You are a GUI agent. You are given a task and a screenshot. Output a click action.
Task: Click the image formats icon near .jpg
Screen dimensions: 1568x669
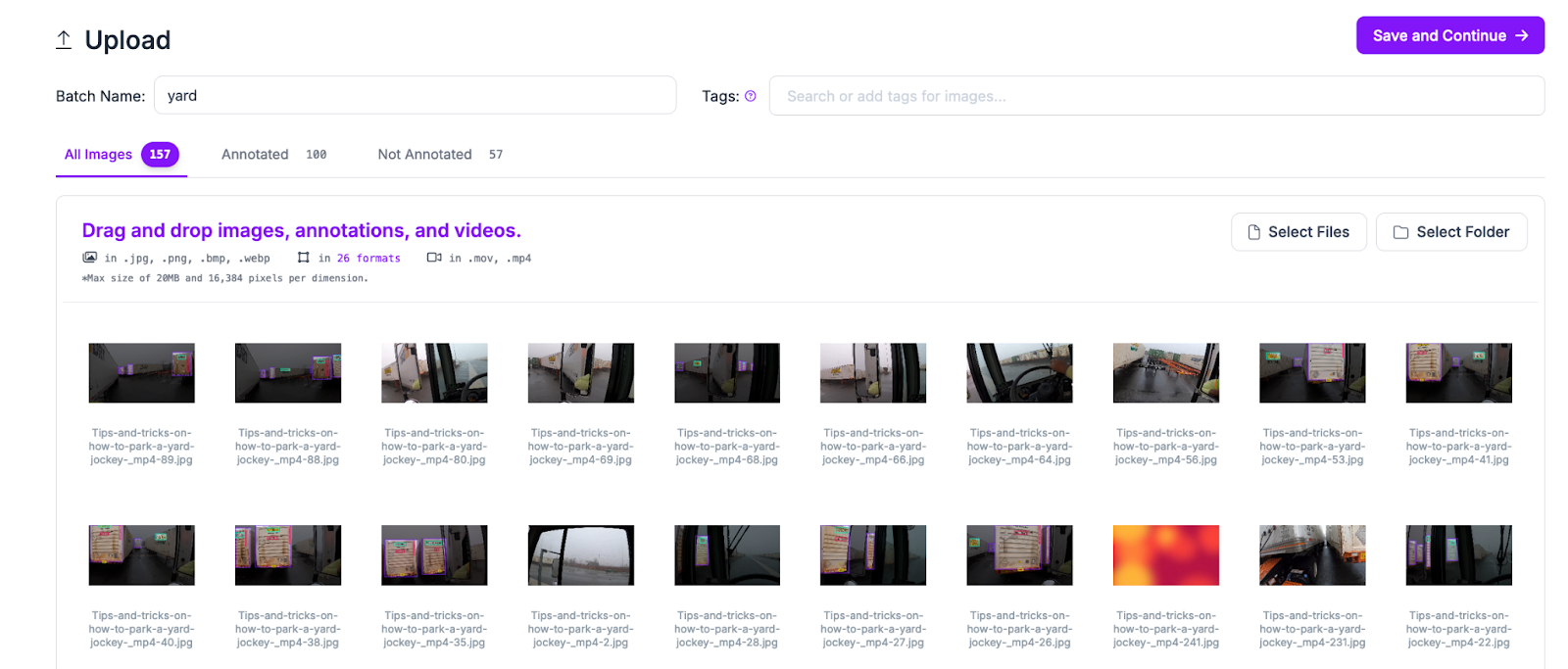90,258
